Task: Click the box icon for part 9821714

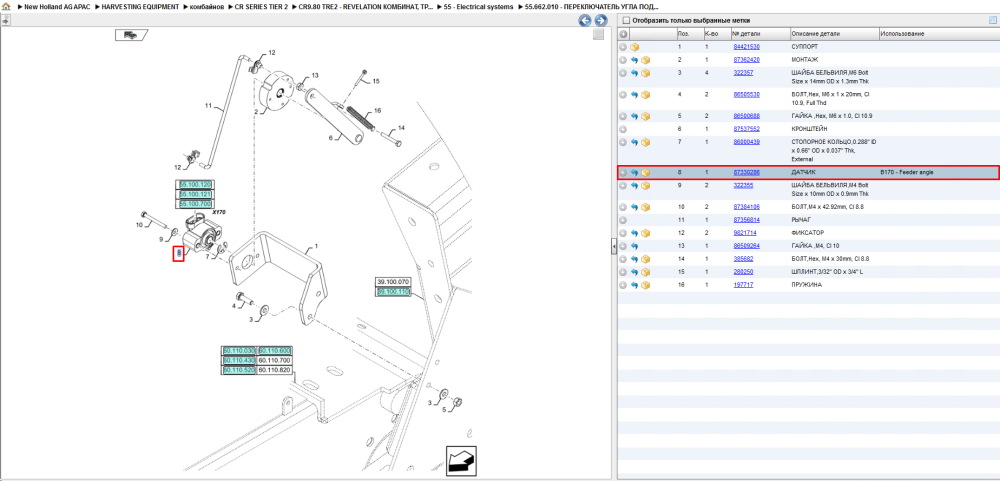Action: [645, 233]
